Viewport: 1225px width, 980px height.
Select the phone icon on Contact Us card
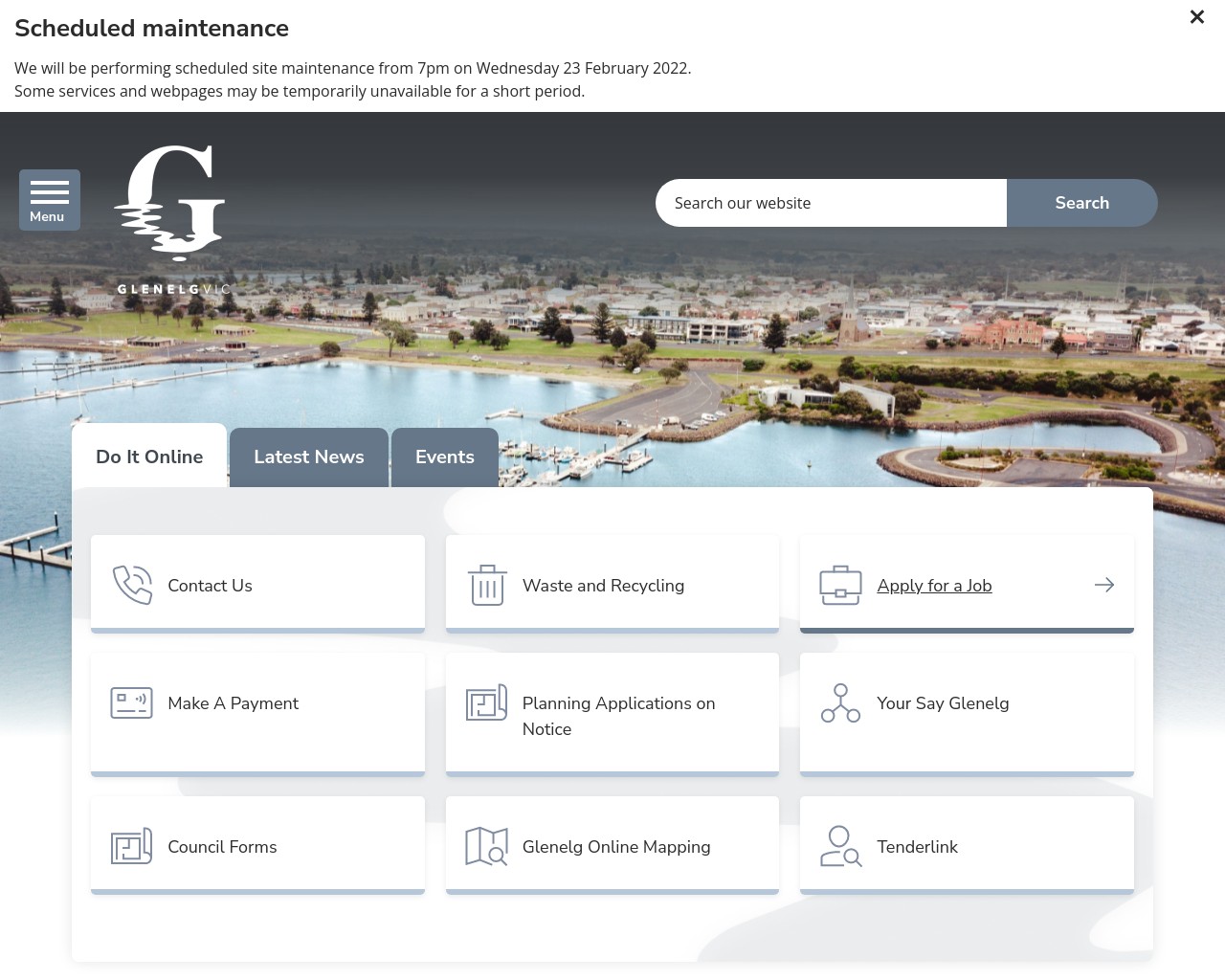click(x=132, y=585)
